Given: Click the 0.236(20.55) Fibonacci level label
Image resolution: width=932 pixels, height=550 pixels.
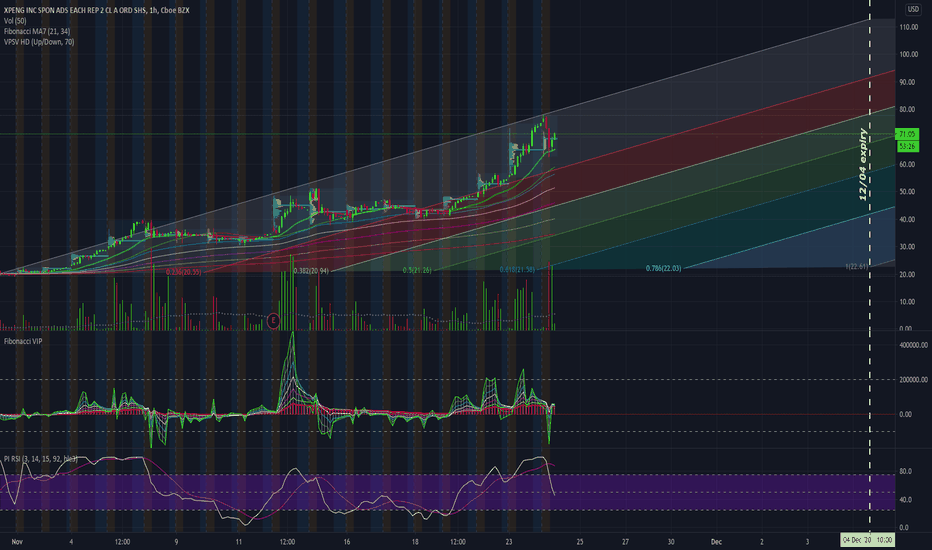Looking at the screenshot, I should point(184,272).
